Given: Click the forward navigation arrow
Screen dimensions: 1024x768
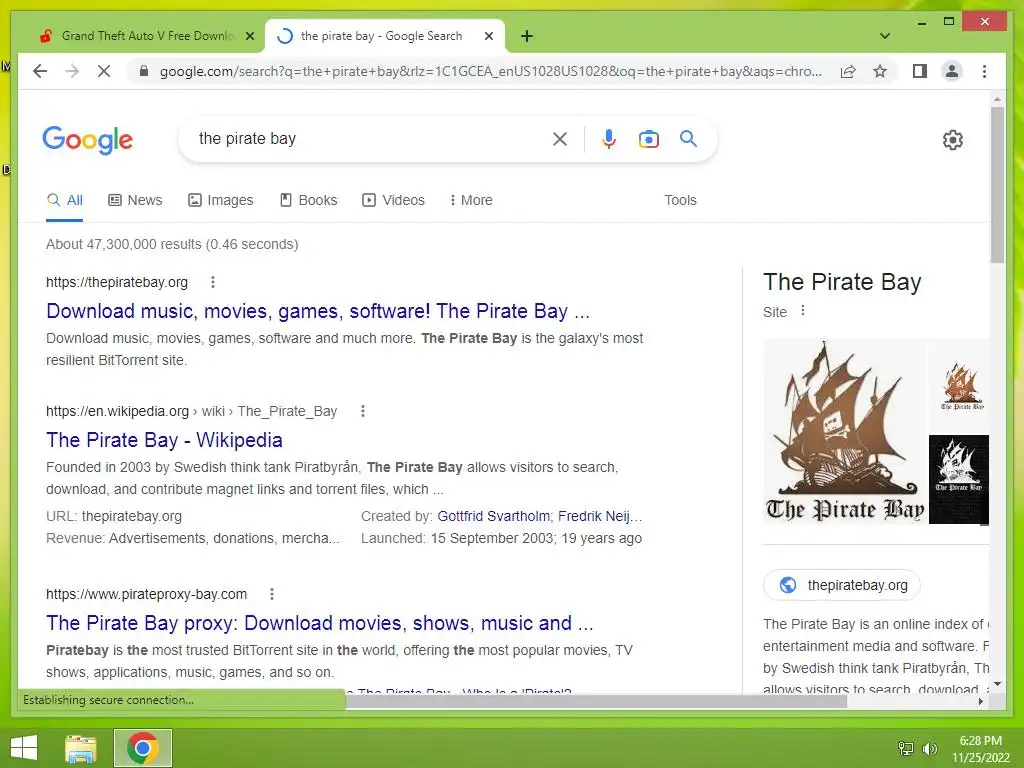Looking at the screenshot, I should point(72,71).
